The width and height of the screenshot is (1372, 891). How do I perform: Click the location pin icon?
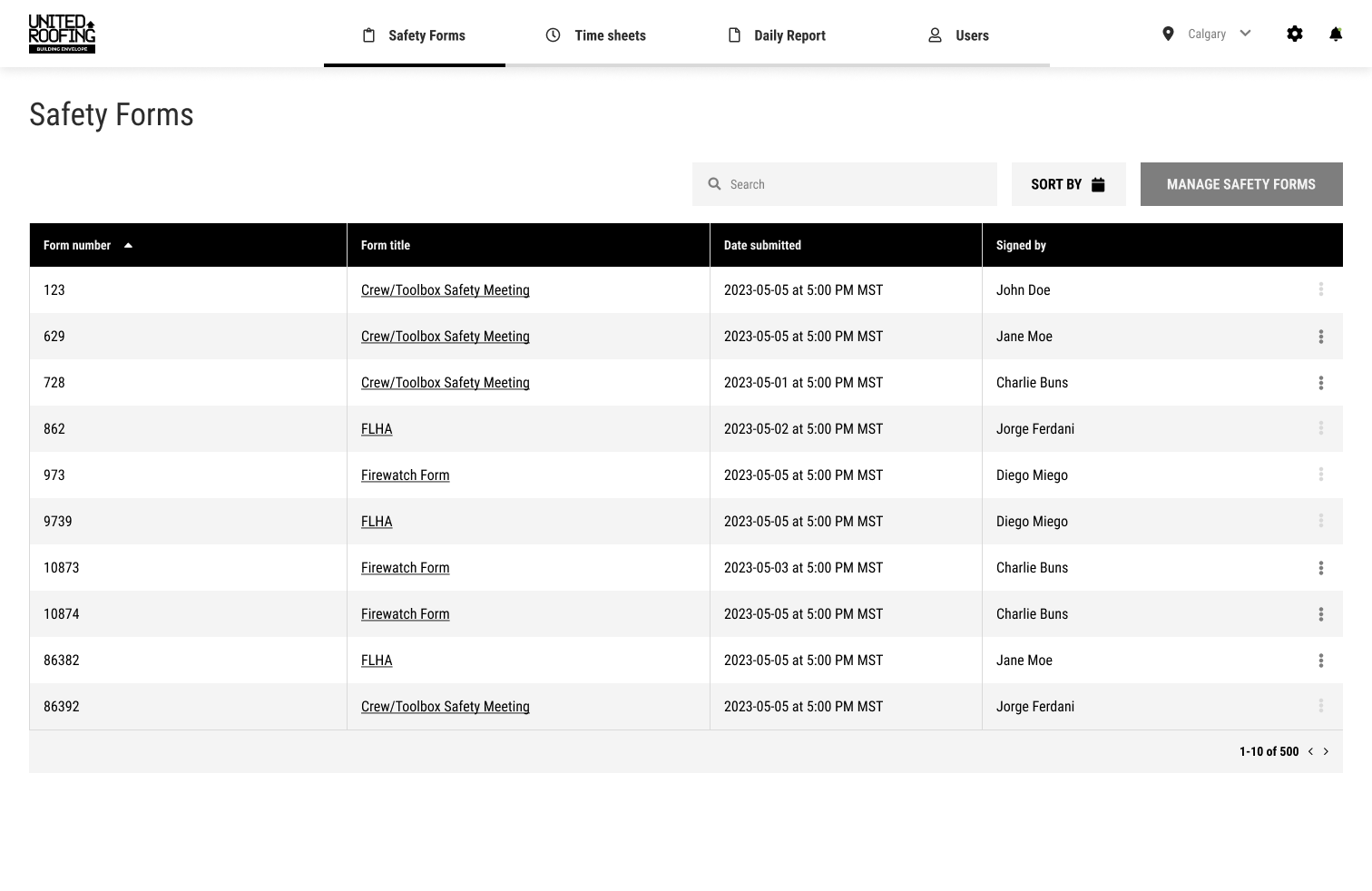pos(1168,34)
